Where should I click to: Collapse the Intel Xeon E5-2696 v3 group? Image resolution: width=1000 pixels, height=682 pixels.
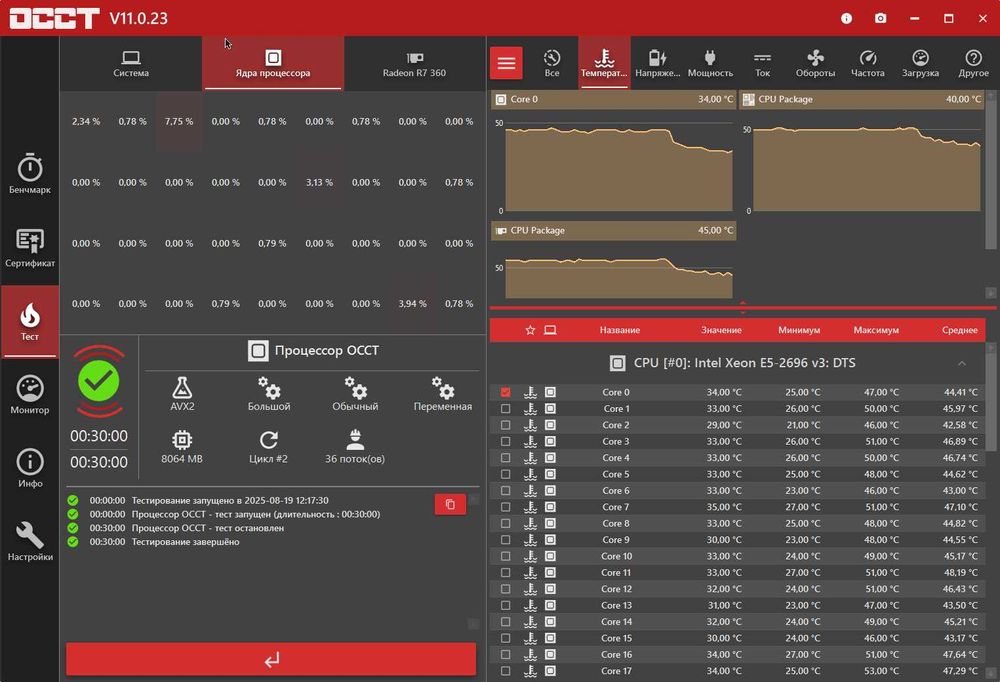[x=961, y=363]
